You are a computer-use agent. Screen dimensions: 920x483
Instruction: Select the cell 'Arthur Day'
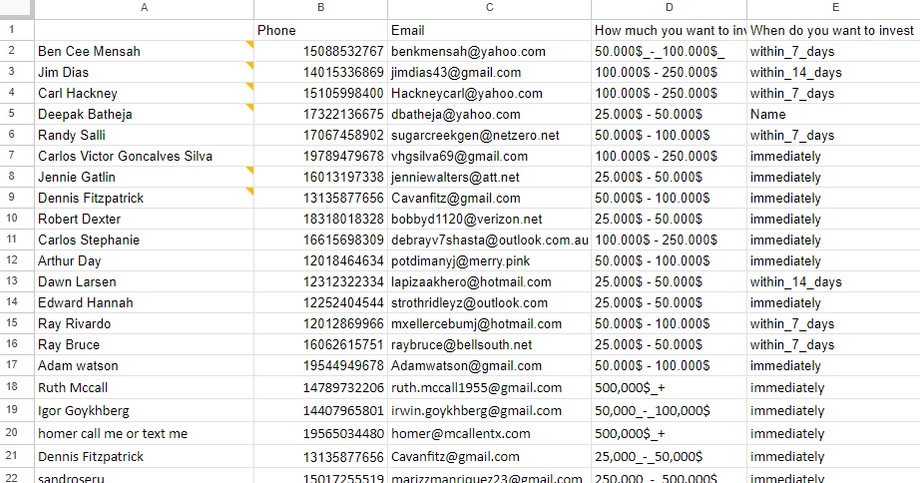coord(144,261)
